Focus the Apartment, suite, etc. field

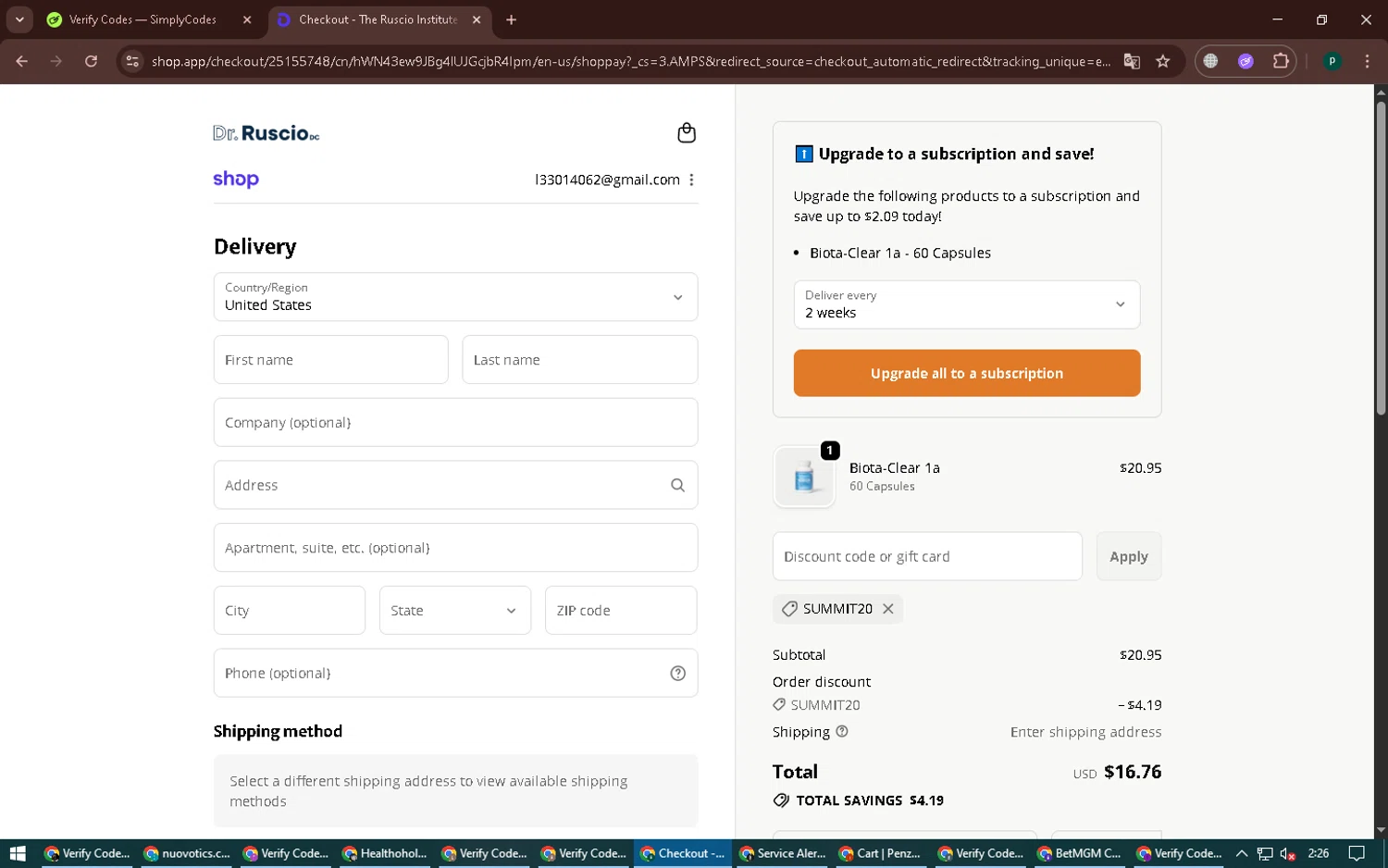coord(455,548)
